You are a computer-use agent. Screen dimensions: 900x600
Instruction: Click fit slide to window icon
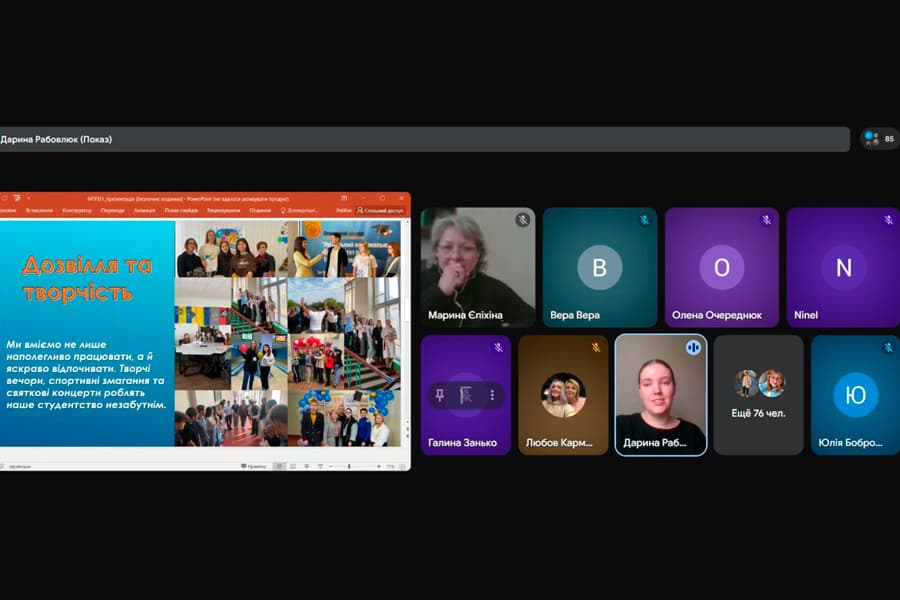click(x=403, y=466)
